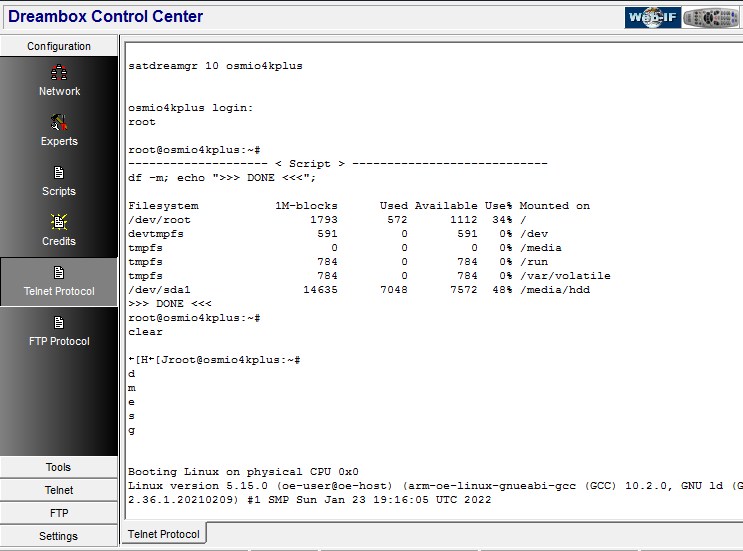Open the Credits icon
Image resolution: width=743 pixels, height=551 pixels.
pyautogui.click(x=59, y=222)
